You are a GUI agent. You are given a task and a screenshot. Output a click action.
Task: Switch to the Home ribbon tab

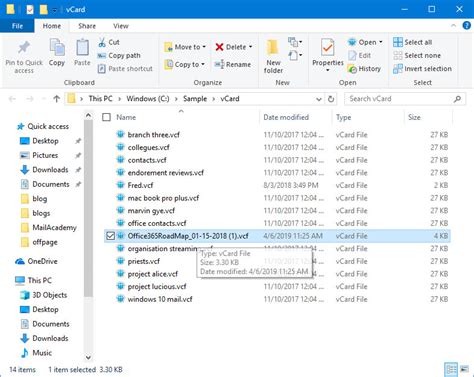pyautogui.click(x=52, y=26)
